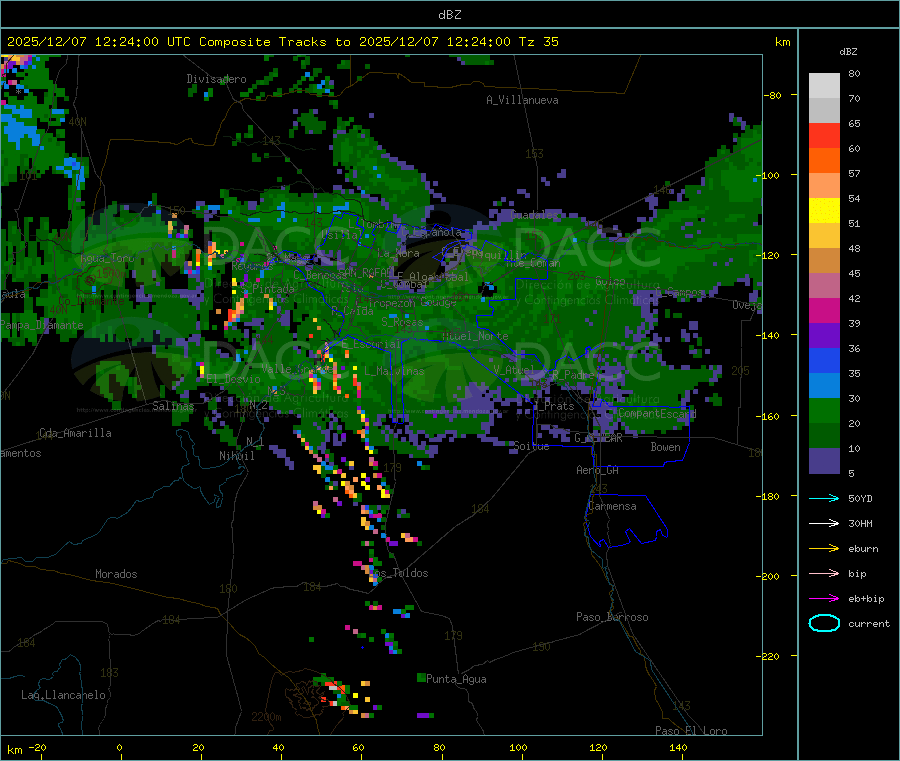900x761 pixels.
Task: Click the Pampa_Diamante map label
Action: pos(42,325)
